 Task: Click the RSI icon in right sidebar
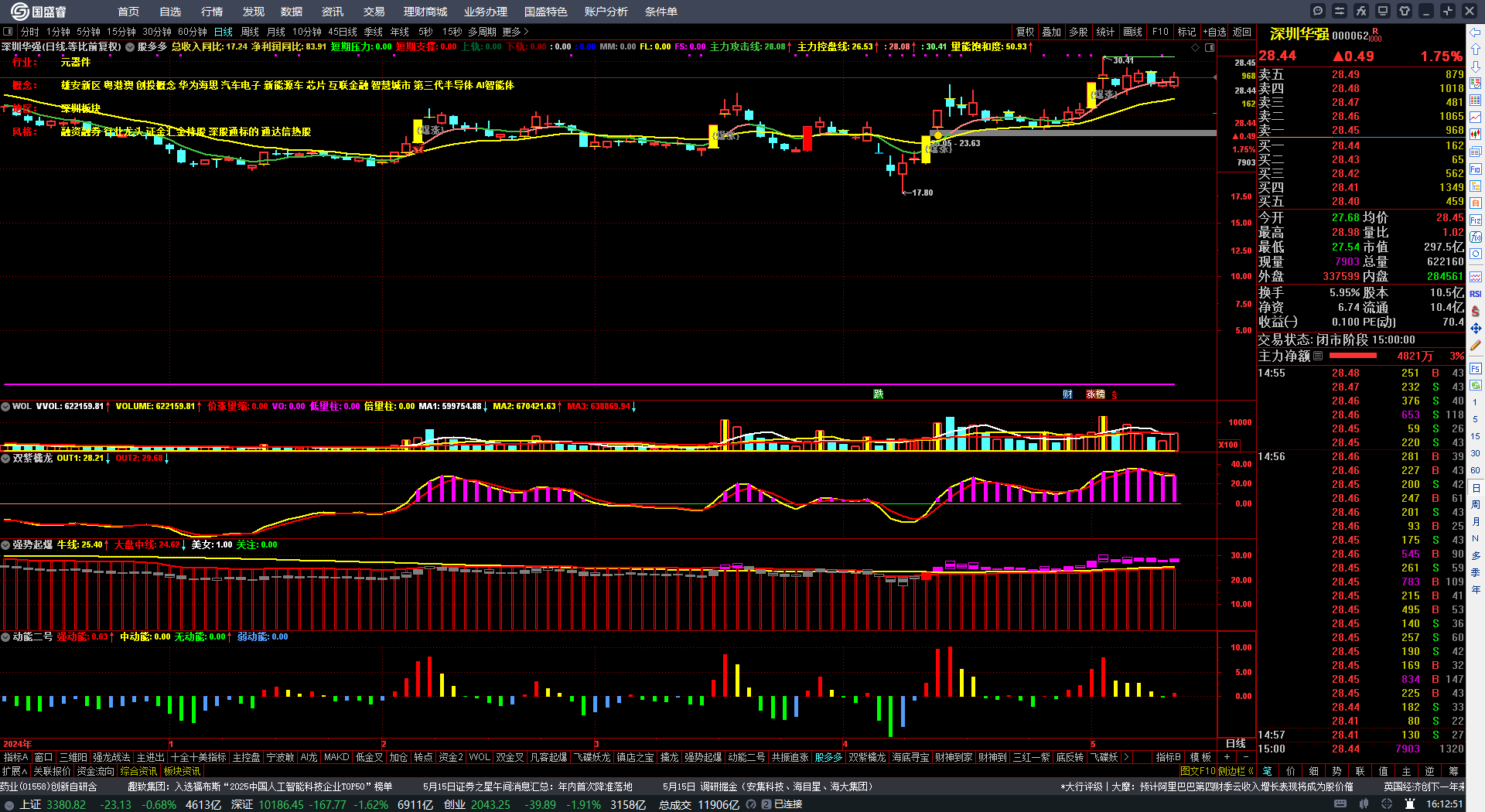(x=1476, y=294)
